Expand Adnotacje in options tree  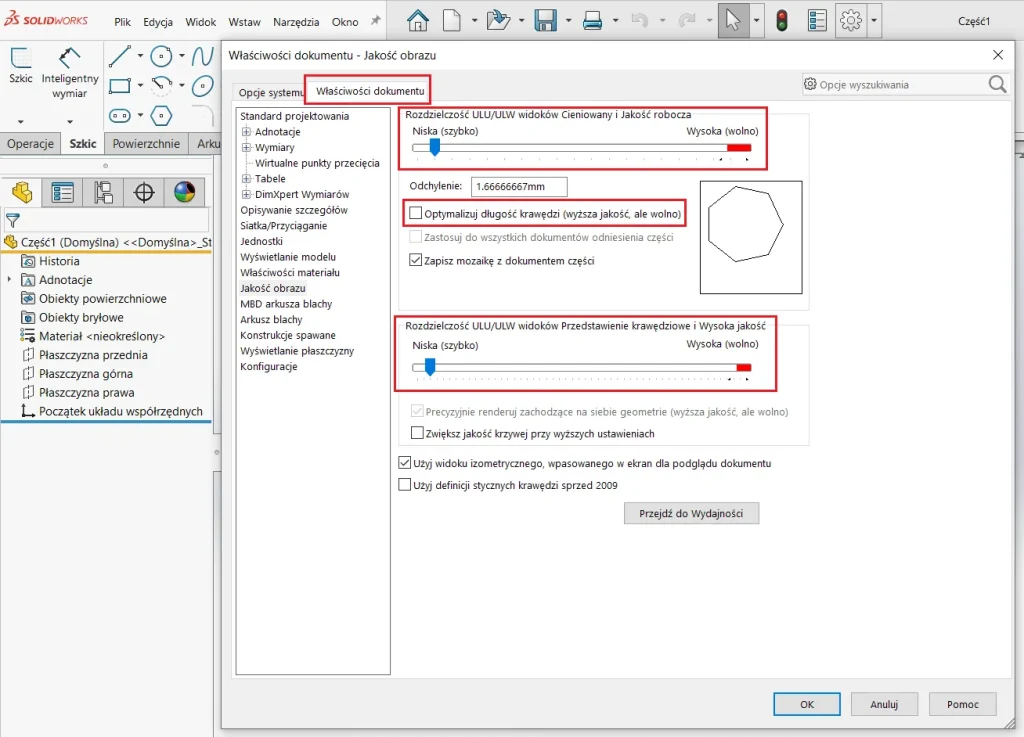click(x=246, y=132)
